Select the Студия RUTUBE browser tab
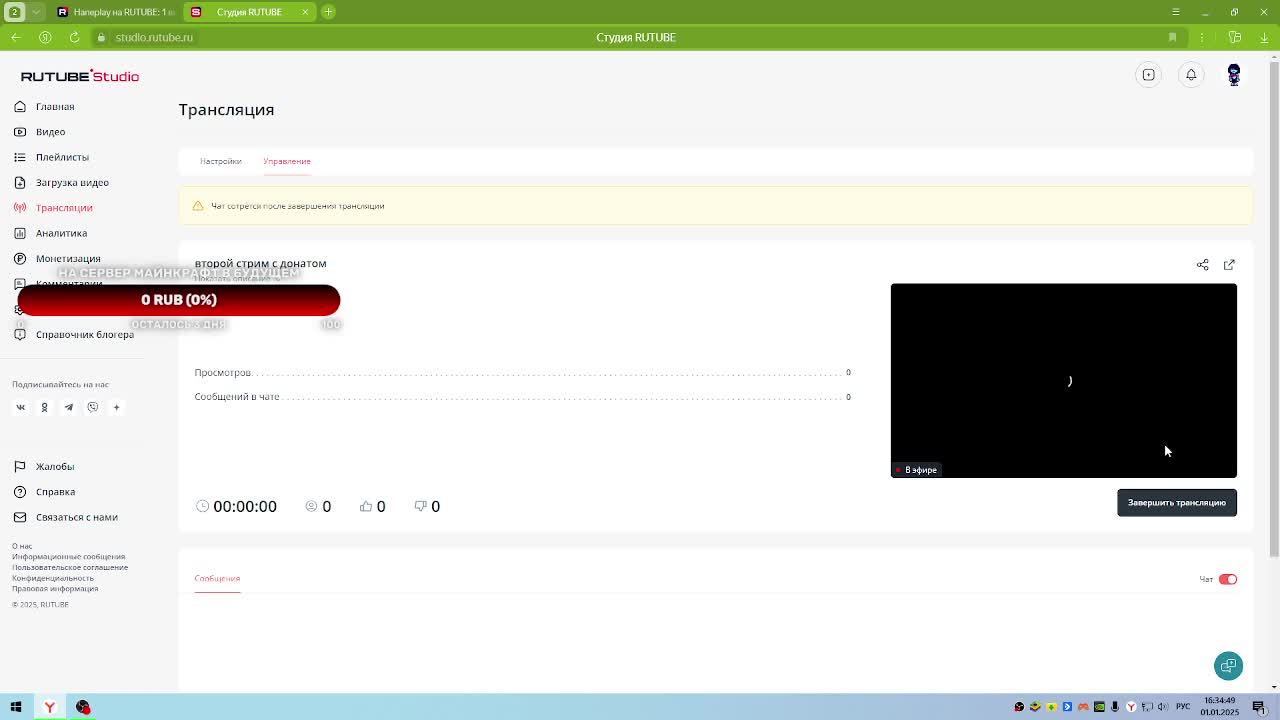Viewport: 1280px width, 720px height. point(248,12)
